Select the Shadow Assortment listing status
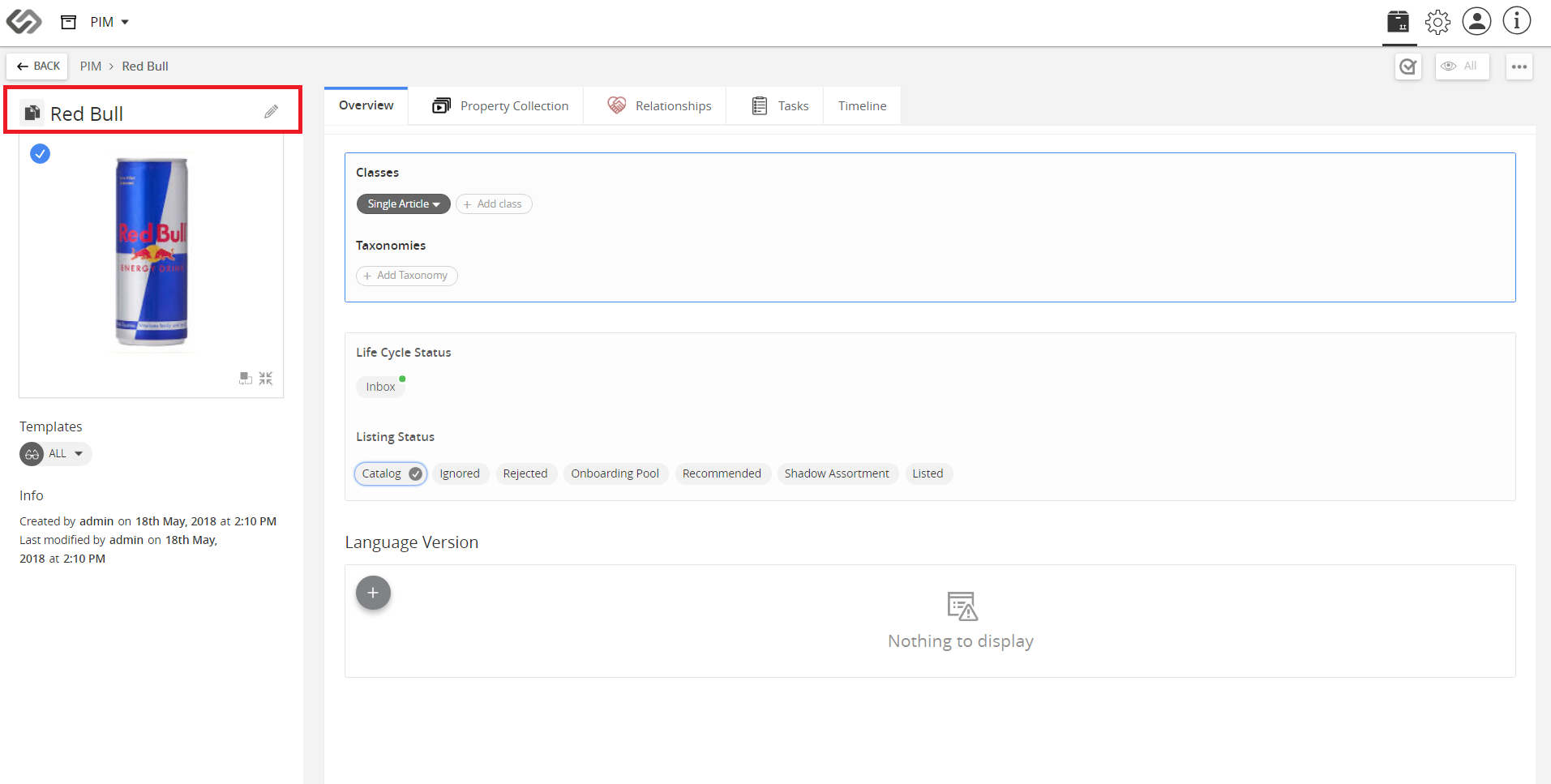This screenshot has height=784, width=1551. [837, 473]
